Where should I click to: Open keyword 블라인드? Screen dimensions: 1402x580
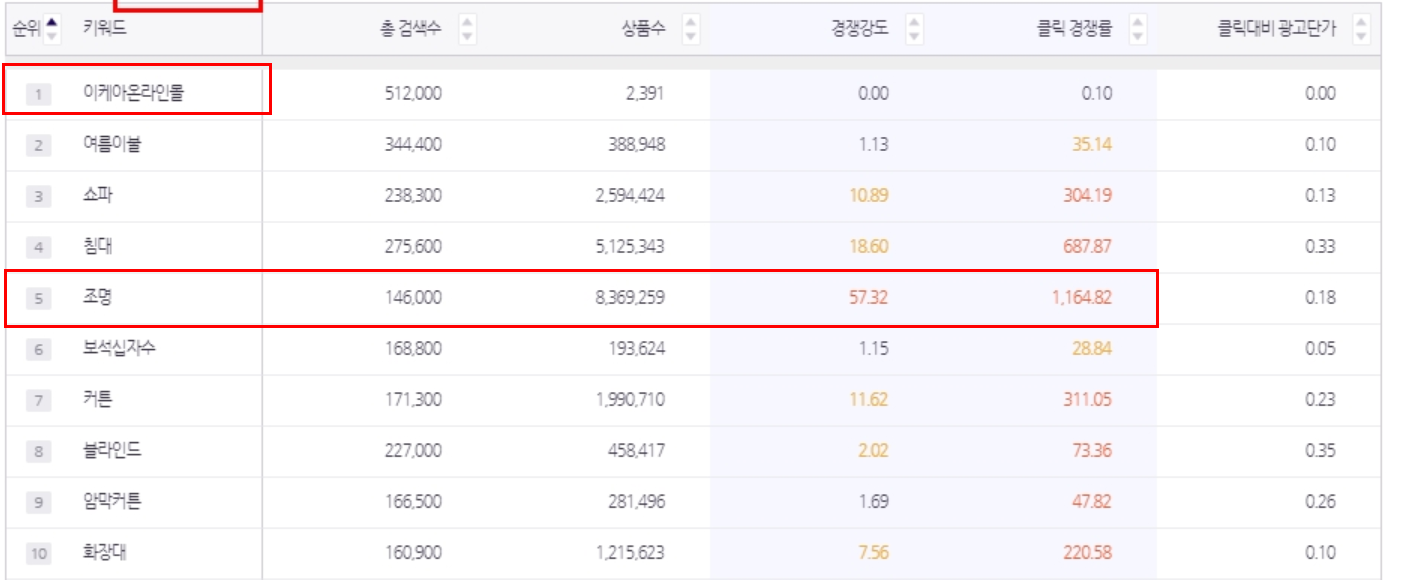[x=112, y=451]
